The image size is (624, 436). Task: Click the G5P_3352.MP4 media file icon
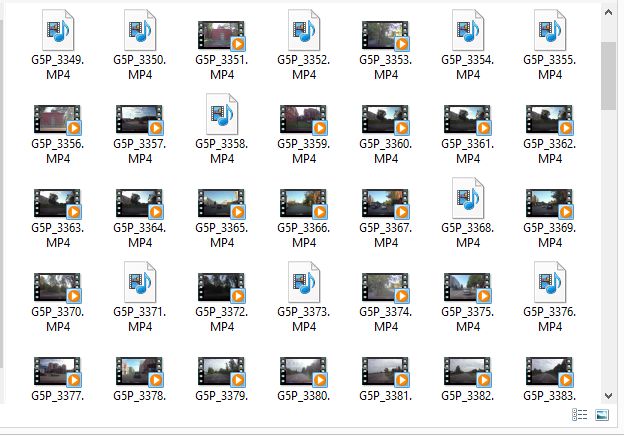click(x=303, y=31)
